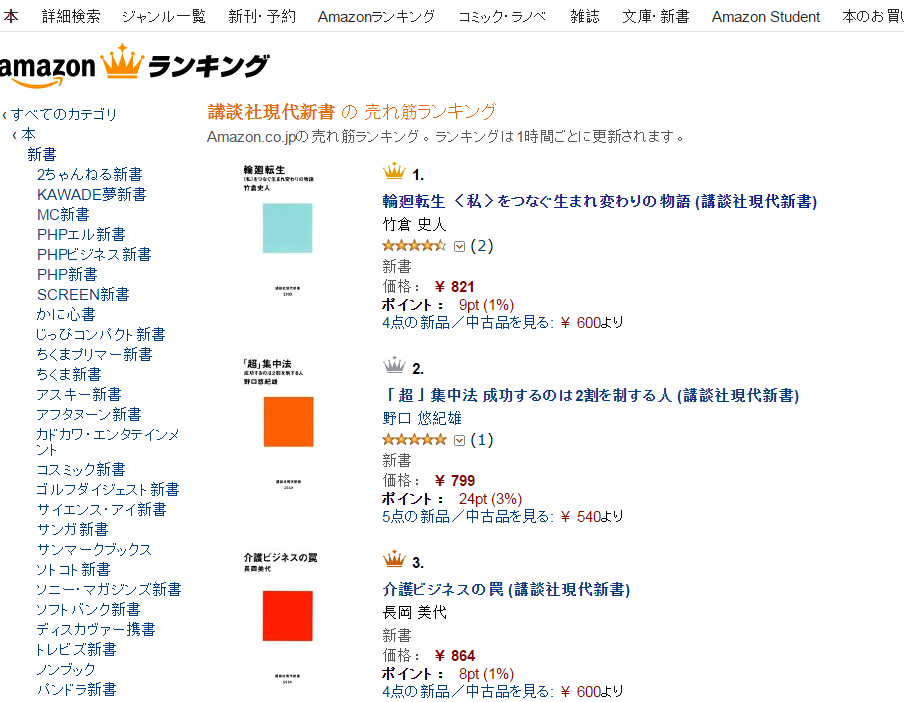Viewport: 904px width, 702px height.
Task: Open author 野口 悠紀雄 link
Action: coord(422,418)
